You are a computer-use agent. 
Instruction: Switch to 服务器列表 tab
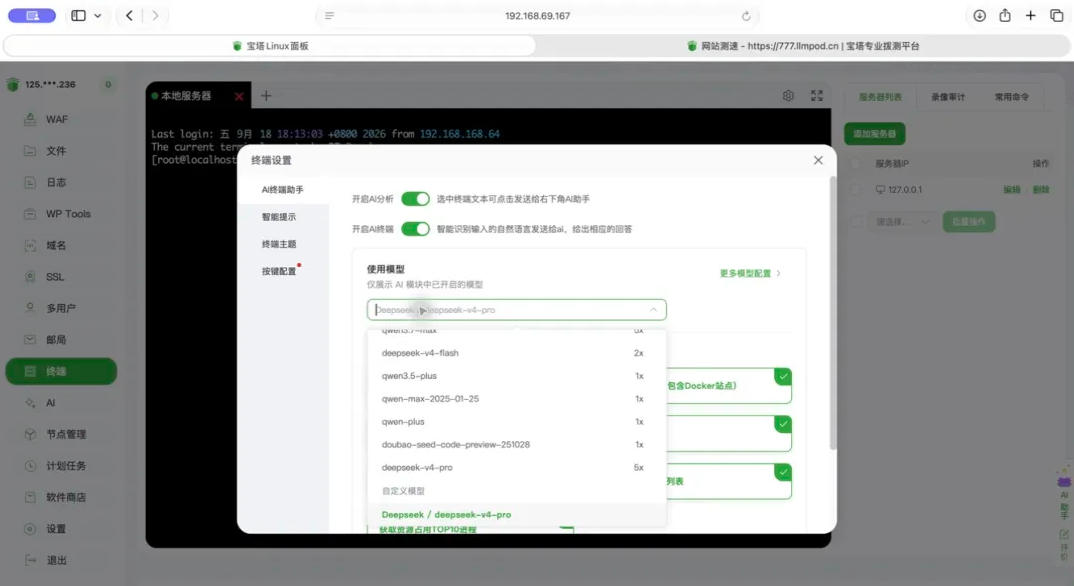(880, 97)
